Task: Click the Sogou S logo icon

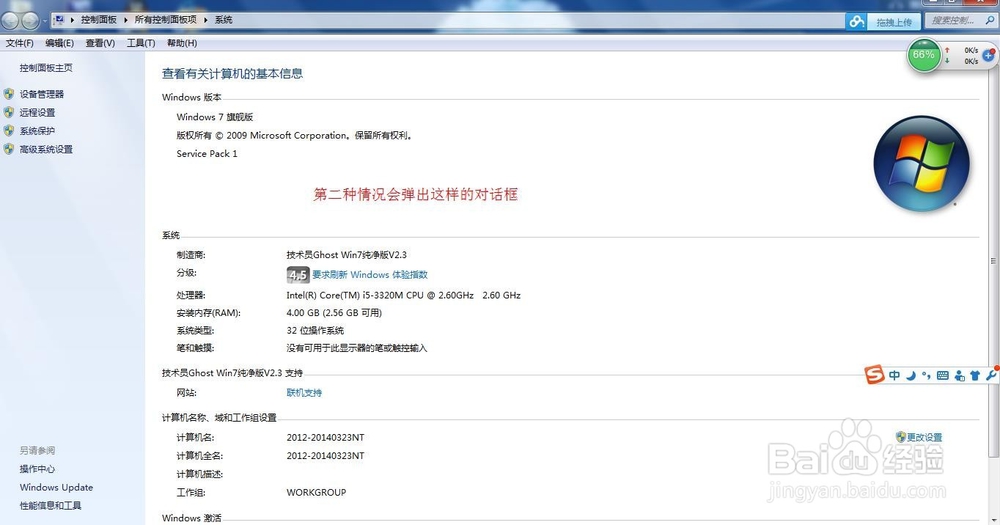Action: click(874, 374)
